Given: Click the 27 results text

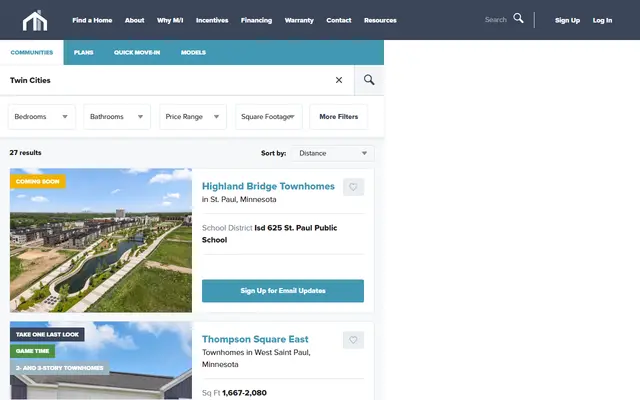Looking at the screenshot, I should point(25,153).
